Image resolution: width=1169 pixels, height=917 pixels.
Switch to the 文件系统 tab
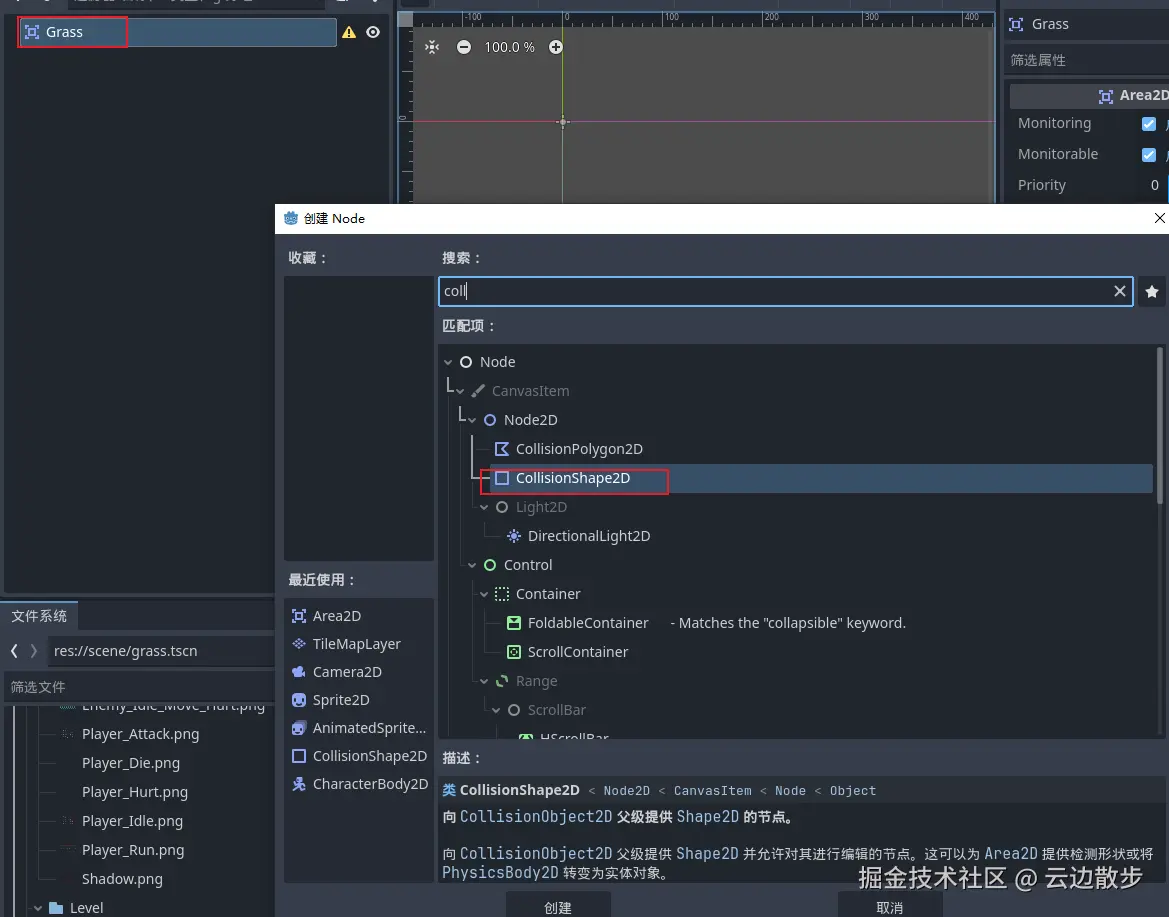pos(39,617)
